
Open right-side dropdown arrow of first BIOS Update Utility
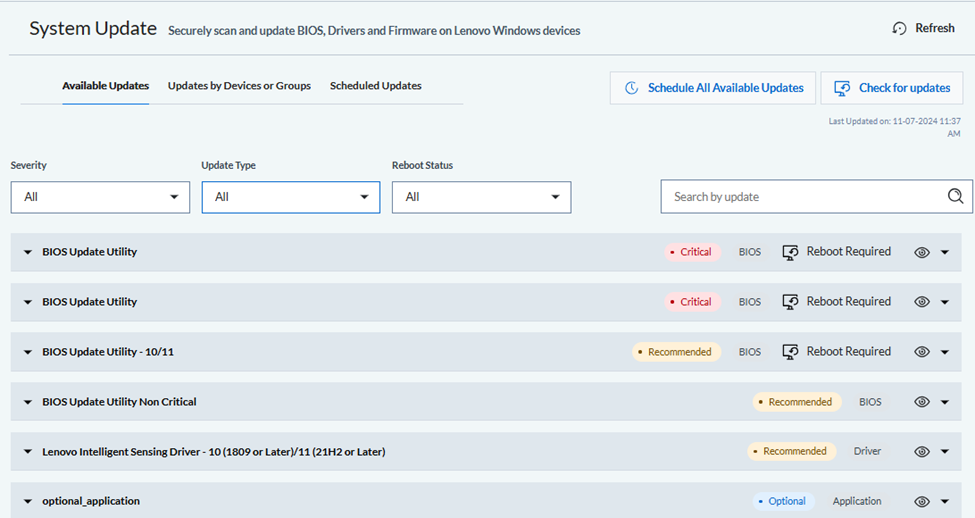(945, 252)
